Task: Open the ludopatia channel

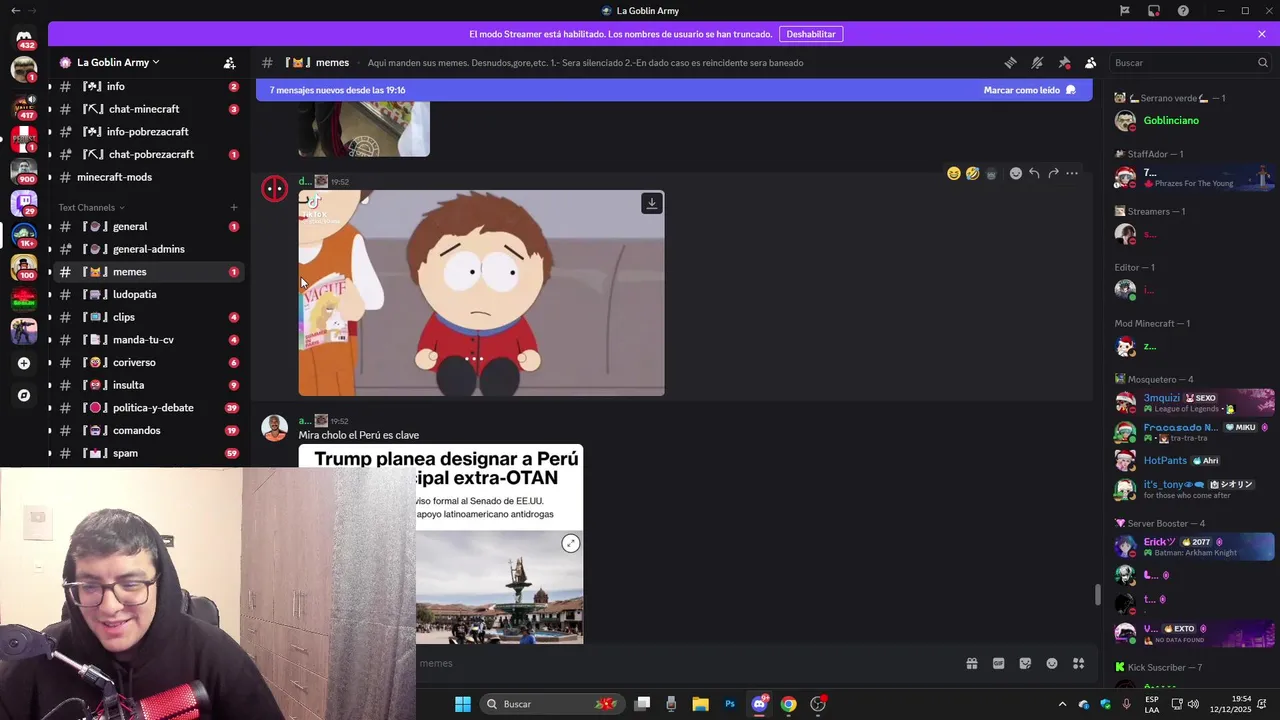Action: [x=147, y=295]
